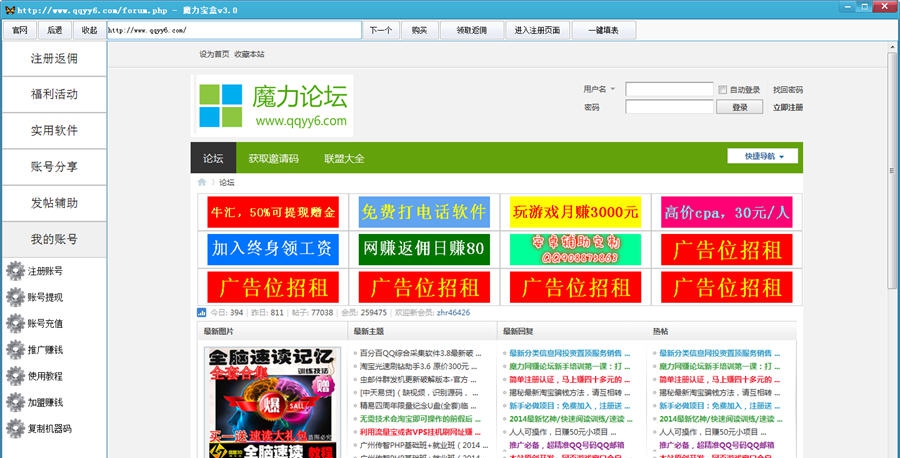
Task: Click the 一键填表 button
Action: click(x=604, y=30)
